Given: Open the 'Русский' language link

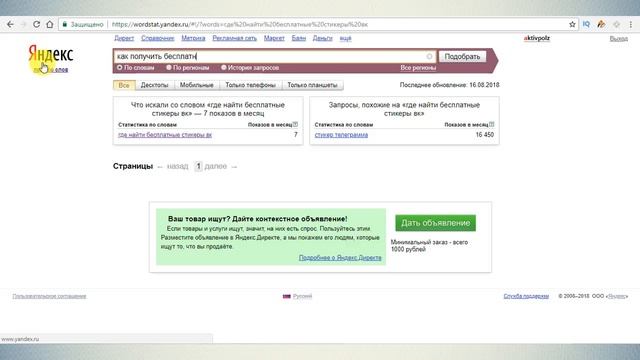Looking at the screenshot, I should [x=302, y=296].
